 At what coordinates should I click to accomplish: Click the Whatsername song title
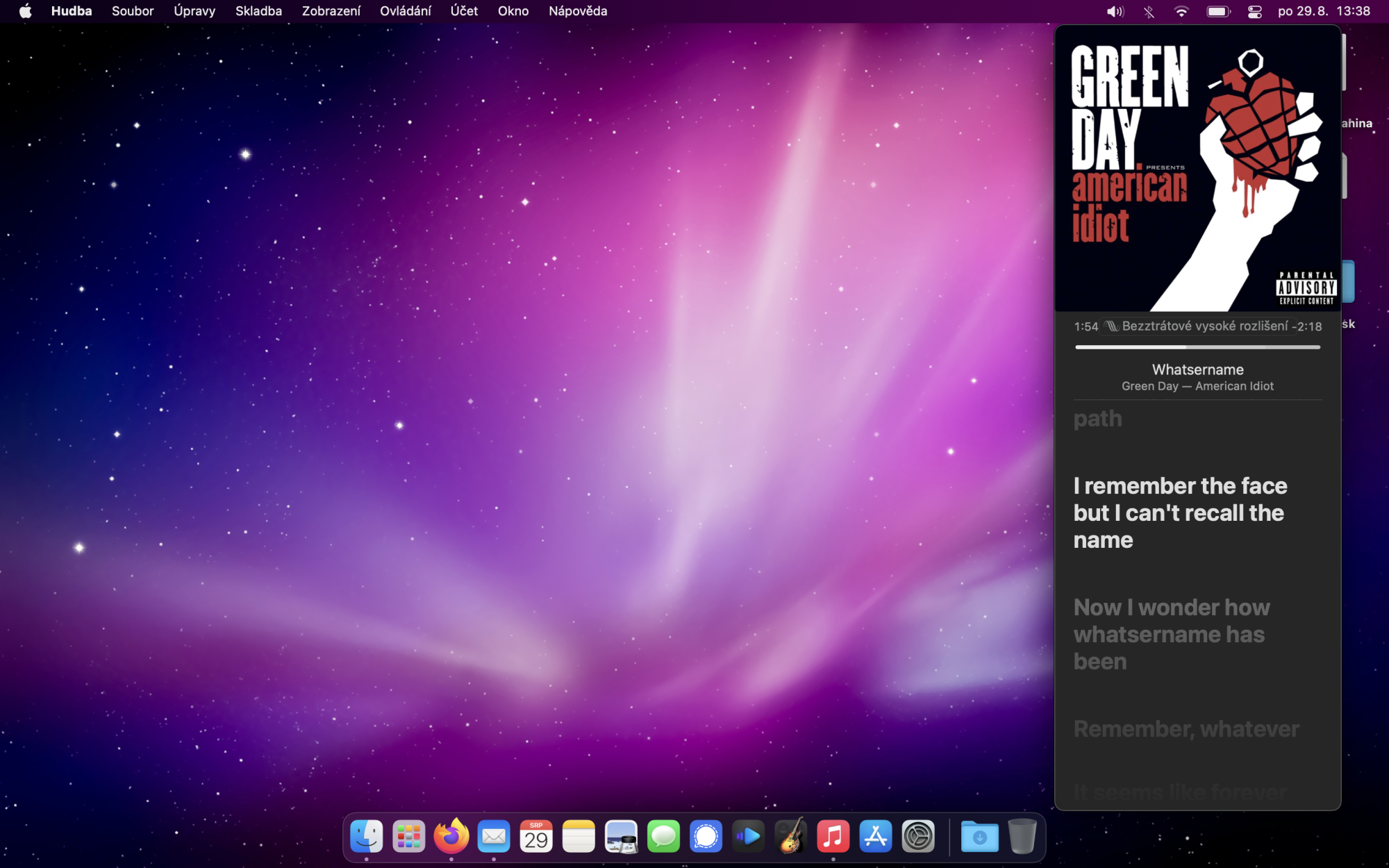tap(1197, 369)
